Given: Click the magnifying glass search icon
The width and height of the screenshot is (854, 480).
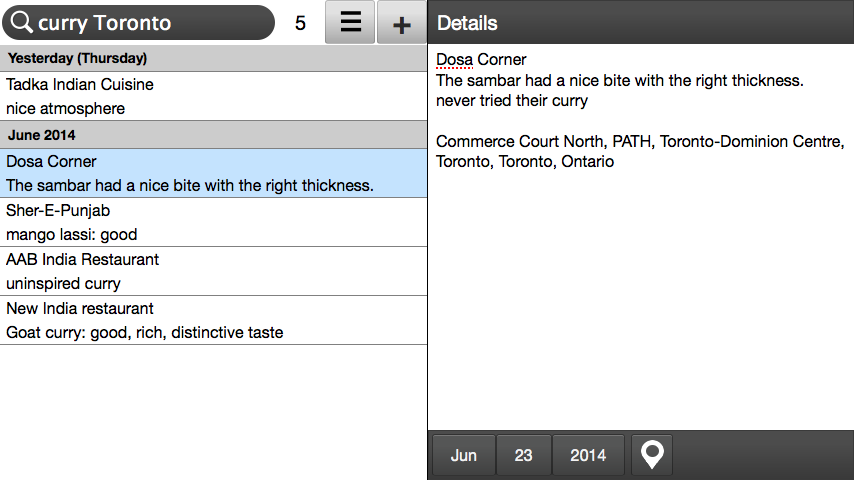Looking at the screenshot, I should [22, 23].
